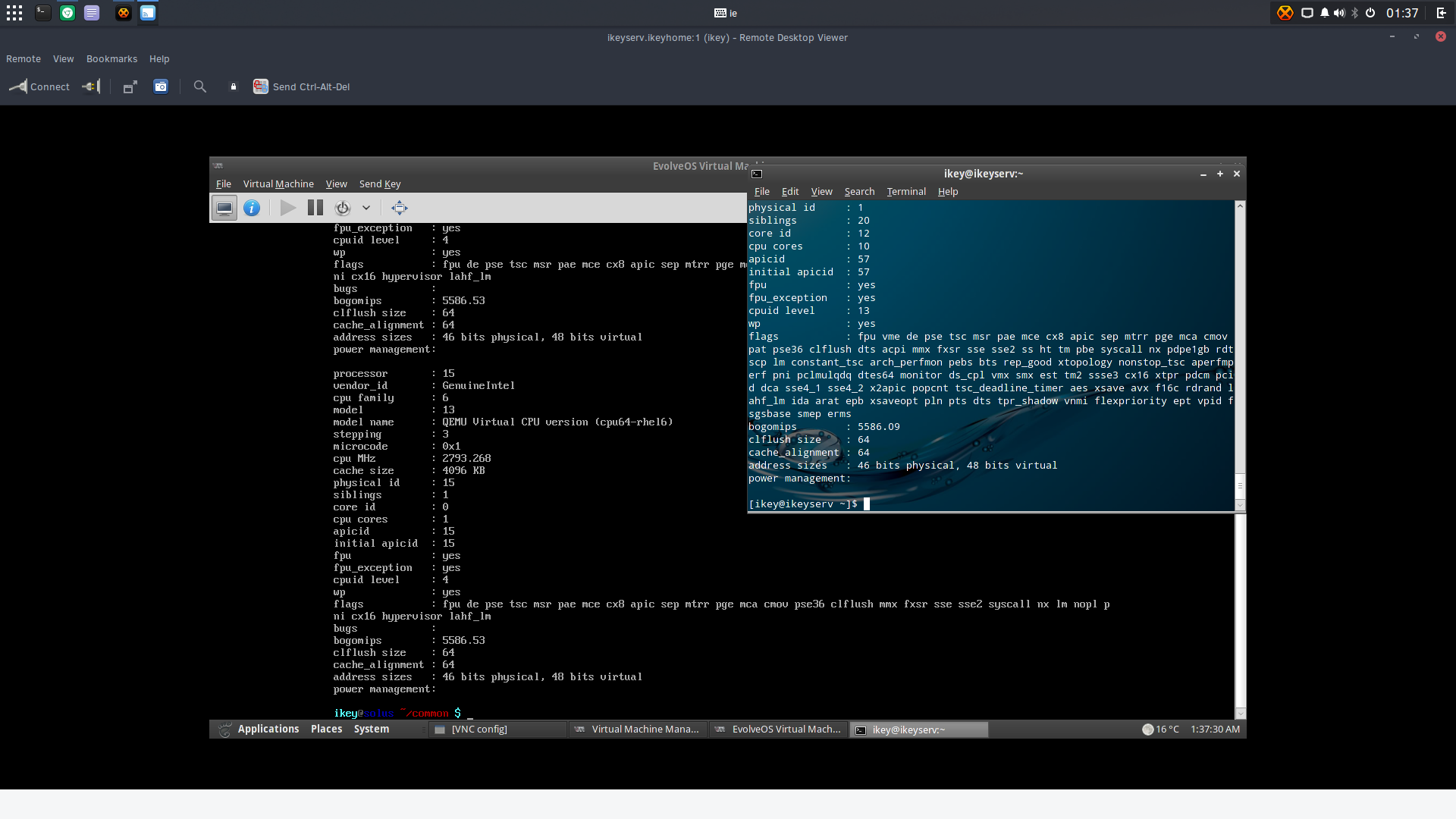Viewport: 1456px width, 819px height.
Task: Switch to Virtual Machine Manager taskbar entry
Action: pyautogui.click(x=638, y=730)
